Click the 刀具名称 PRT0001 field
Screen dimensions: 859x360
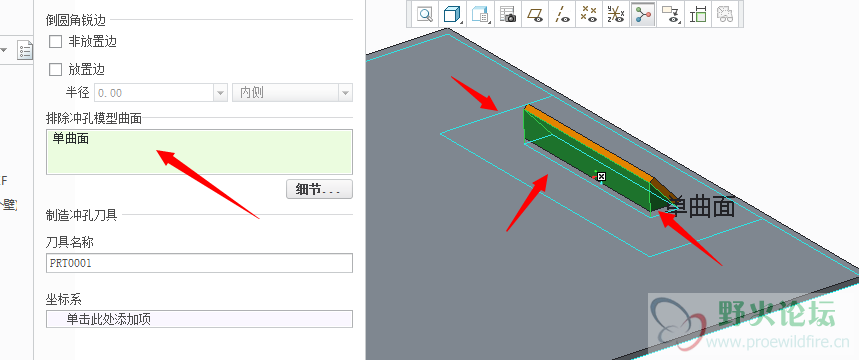click(x=199, y=263)
